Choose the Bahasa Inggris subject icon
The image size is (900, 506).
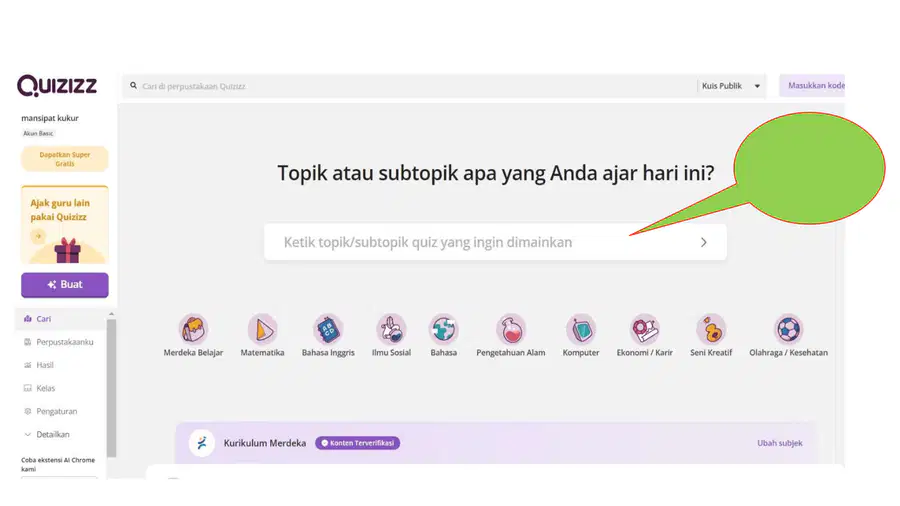[x=328, y=329]
